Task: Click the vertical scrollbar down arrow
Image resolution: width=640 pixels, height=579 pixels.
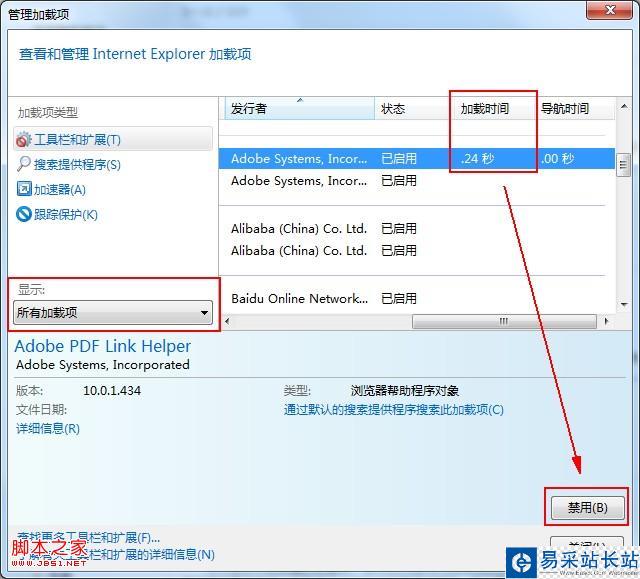Action: 624,304
